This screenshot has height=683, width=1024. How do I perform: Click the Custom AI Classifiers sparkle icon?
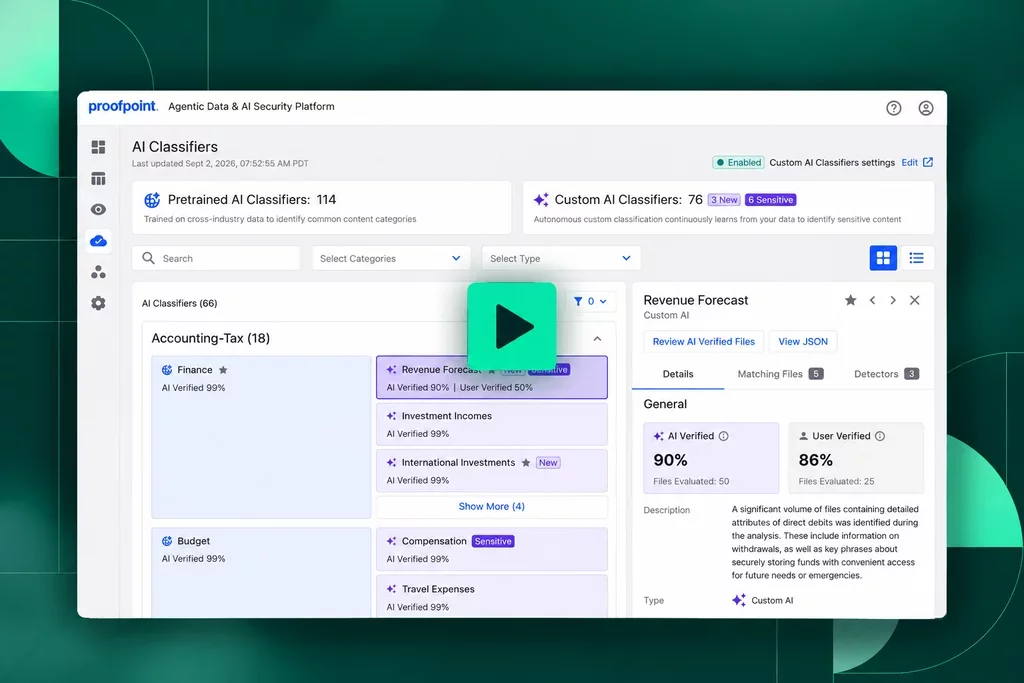541,200
